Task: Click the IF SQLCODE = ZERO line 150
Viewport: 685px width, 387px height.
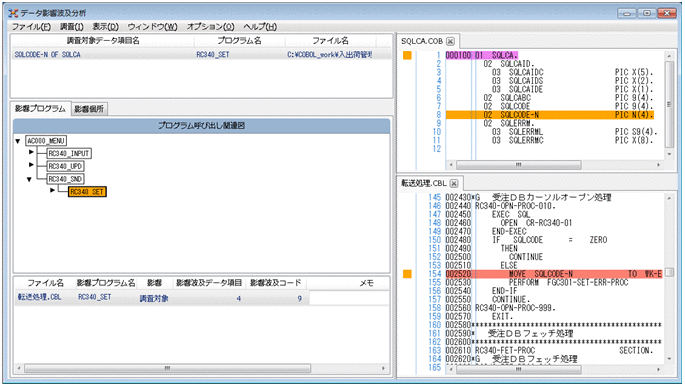Action: pyautogui.click(x=549, y=240)
